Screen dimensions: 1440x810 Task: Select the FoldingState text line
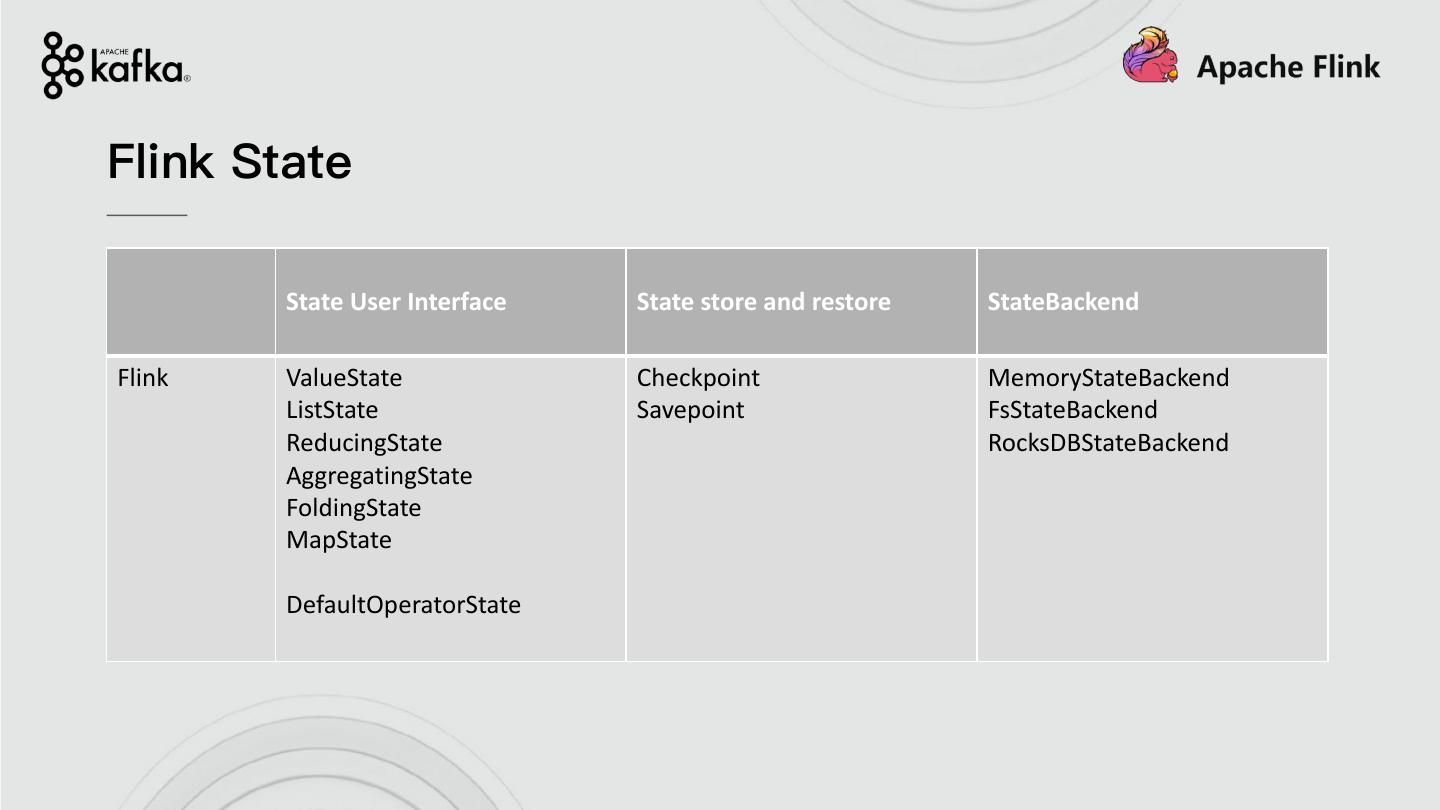[353, 508]
